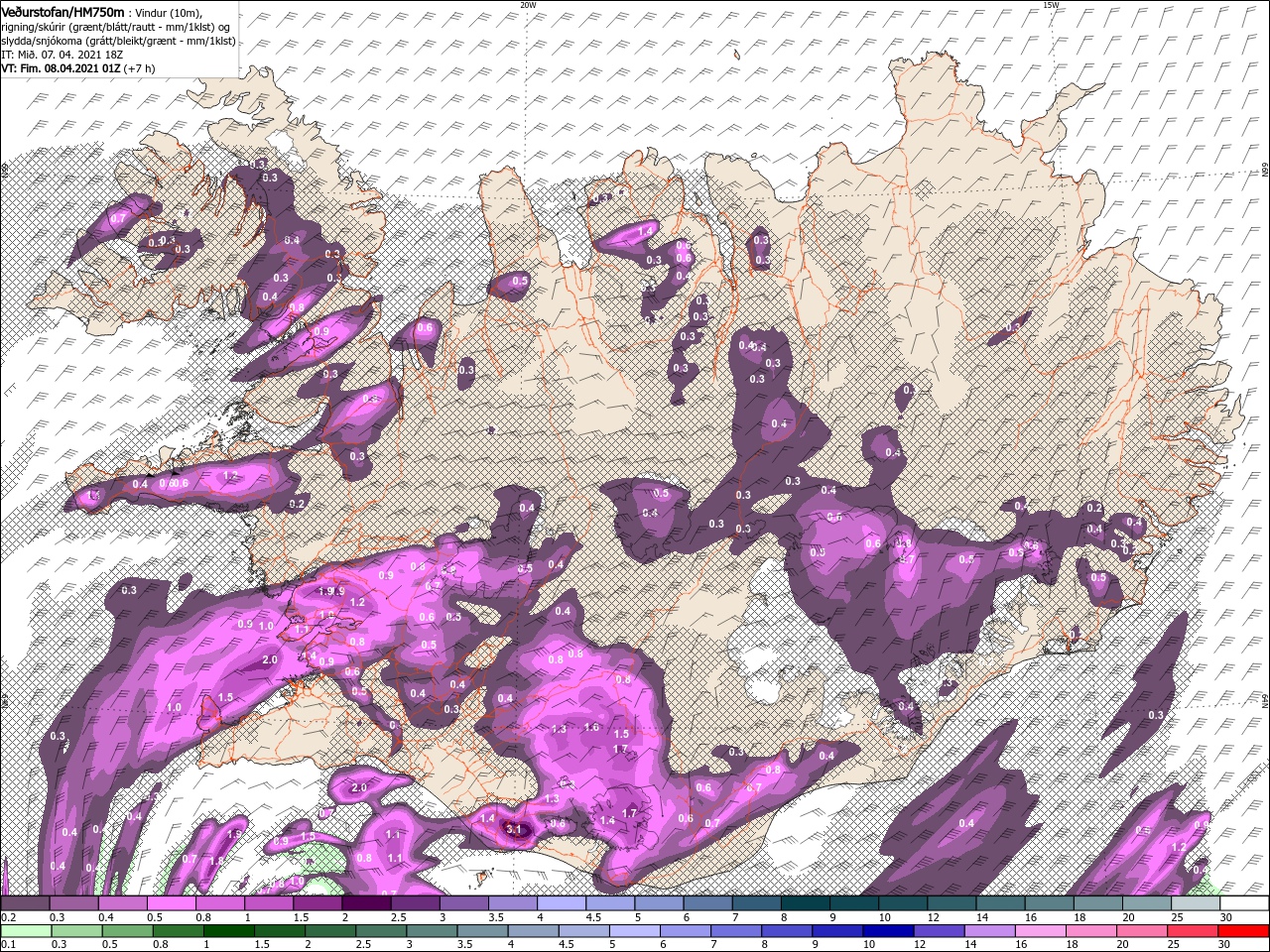The image size is (1270, 952).
Task: Click the 2–2.5 darkest purple snow legend swatch
Action: click(366, 903)
